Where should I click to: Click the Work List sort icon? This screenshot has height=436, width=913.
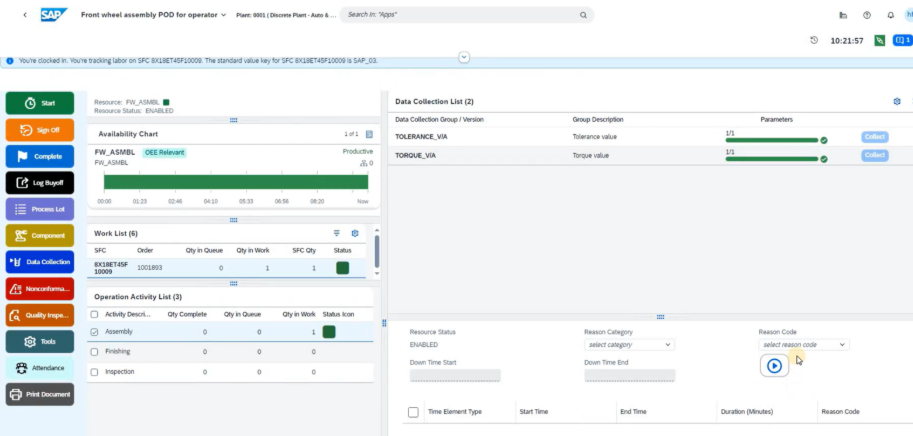coord(337,233)
